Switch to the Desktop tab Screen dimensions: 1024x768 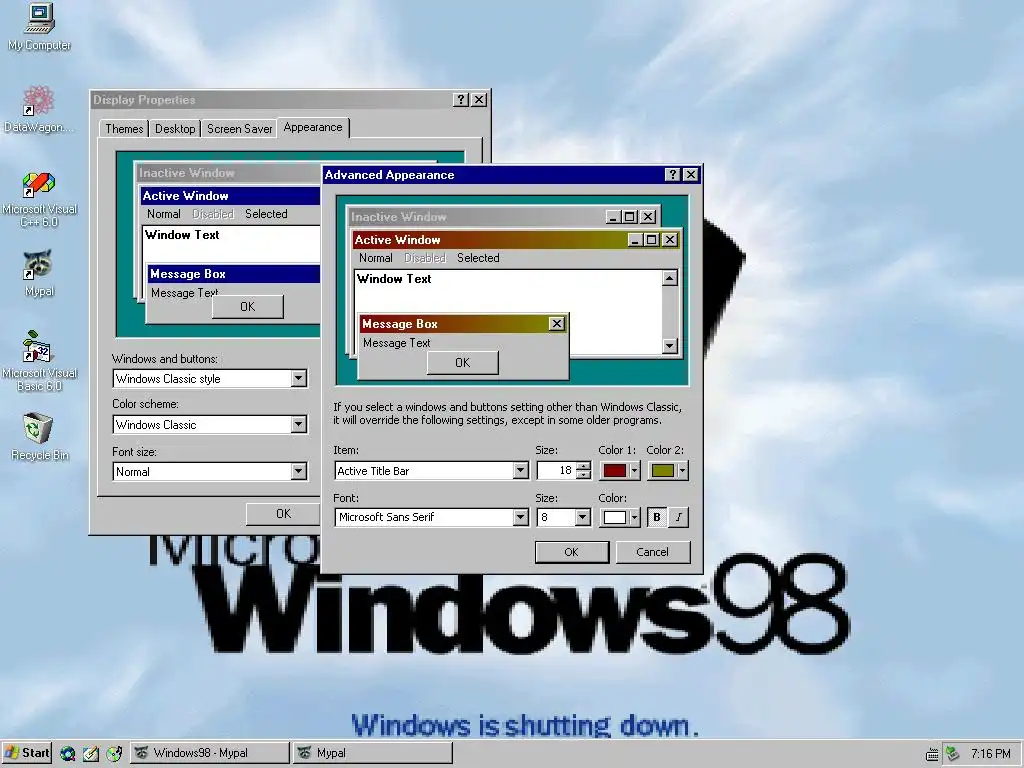[175, 129]
